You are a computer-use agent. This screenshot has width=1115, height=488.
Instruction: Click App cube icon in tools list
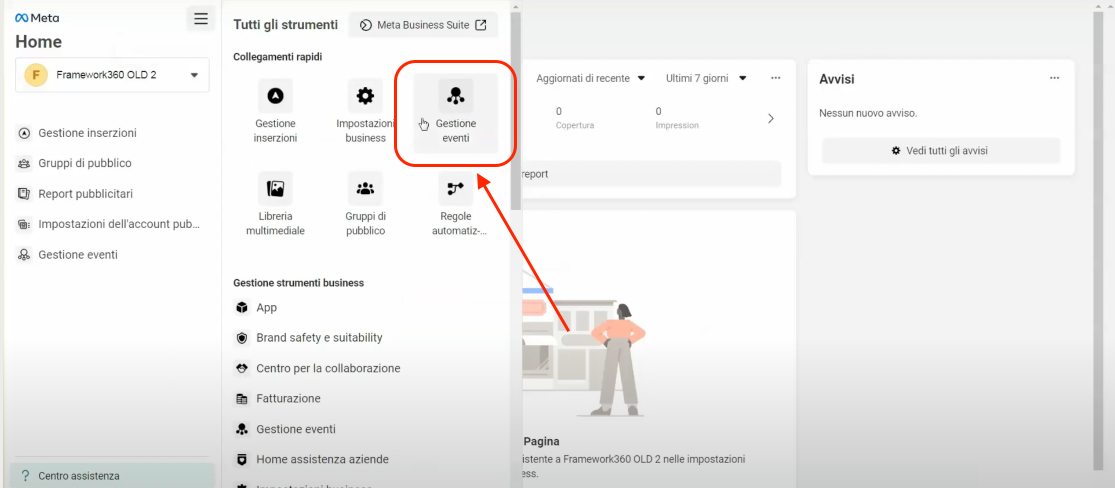pyautogui.click(x=242, y=308)
